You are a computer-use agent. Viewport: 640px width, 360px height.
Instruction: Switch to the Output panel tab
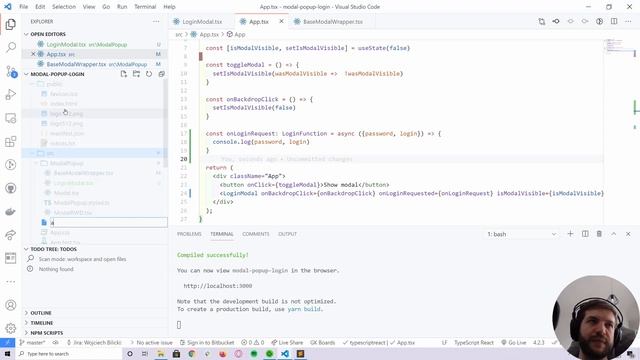[x=287, y=234]
